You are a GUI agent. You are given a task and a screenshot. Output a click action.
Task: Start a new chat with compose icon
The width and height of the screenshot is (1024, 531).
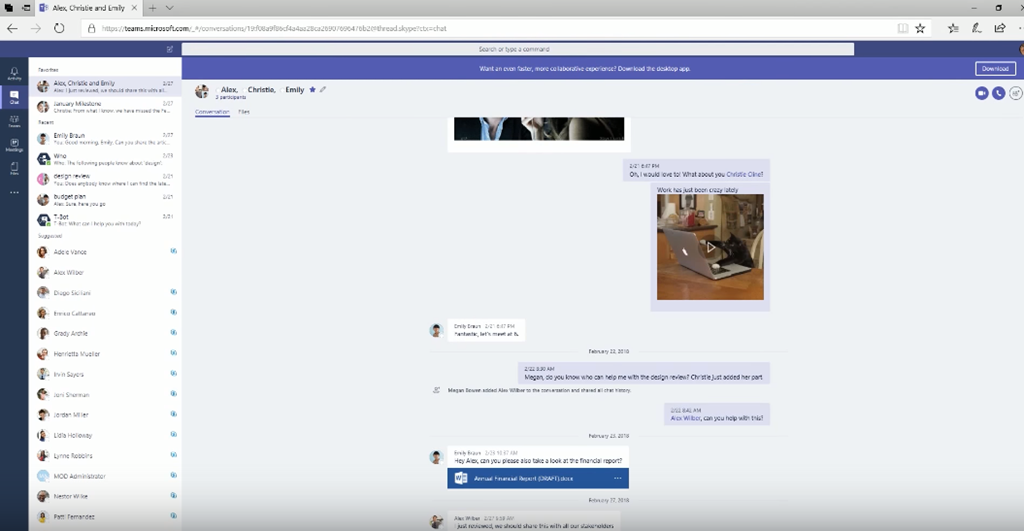[170, 48]
